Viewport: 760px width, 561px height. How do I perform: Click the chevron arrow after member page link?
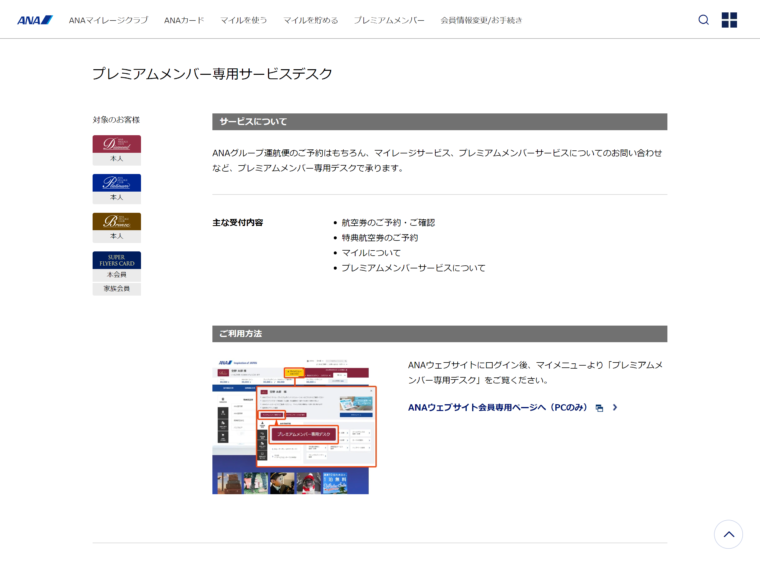coord(615,407)
